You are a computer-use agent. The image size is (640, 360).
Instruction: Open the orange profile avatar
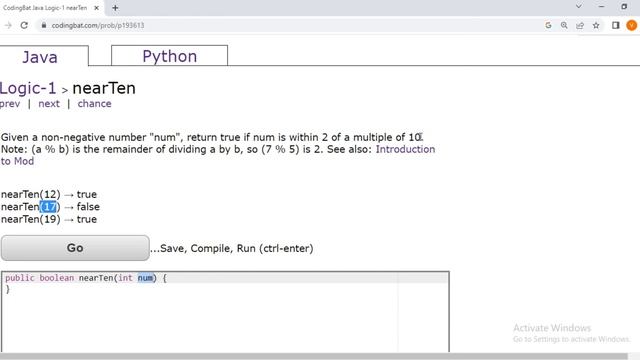click(631, 25)
